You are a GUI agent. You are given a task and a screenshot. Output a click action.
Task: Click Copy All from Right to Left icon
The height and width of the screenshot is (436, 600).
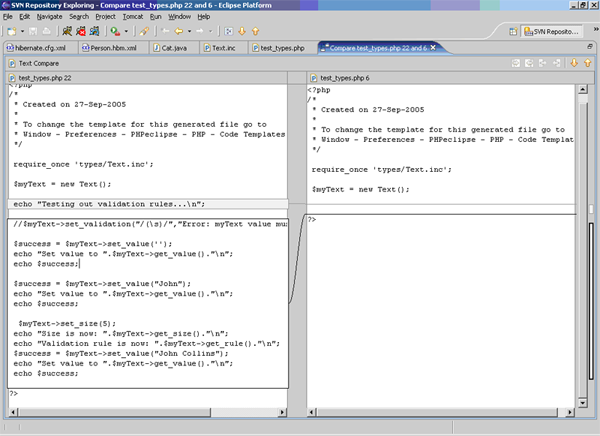(x=529, y=63)
